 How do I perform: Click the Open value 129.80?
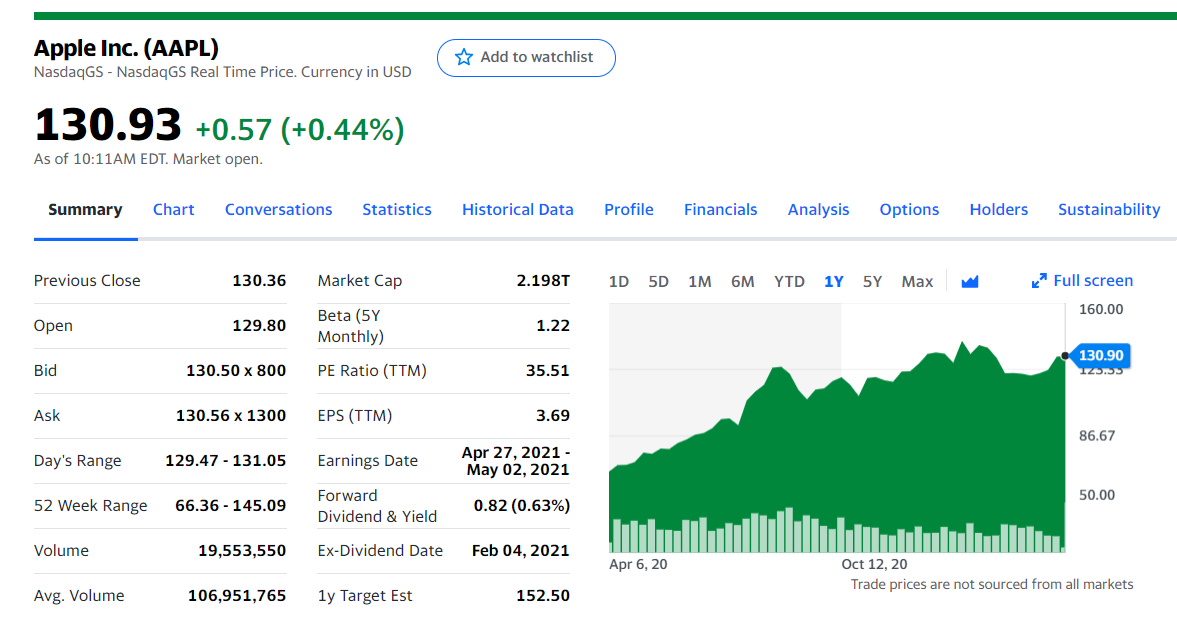(259, 326)
